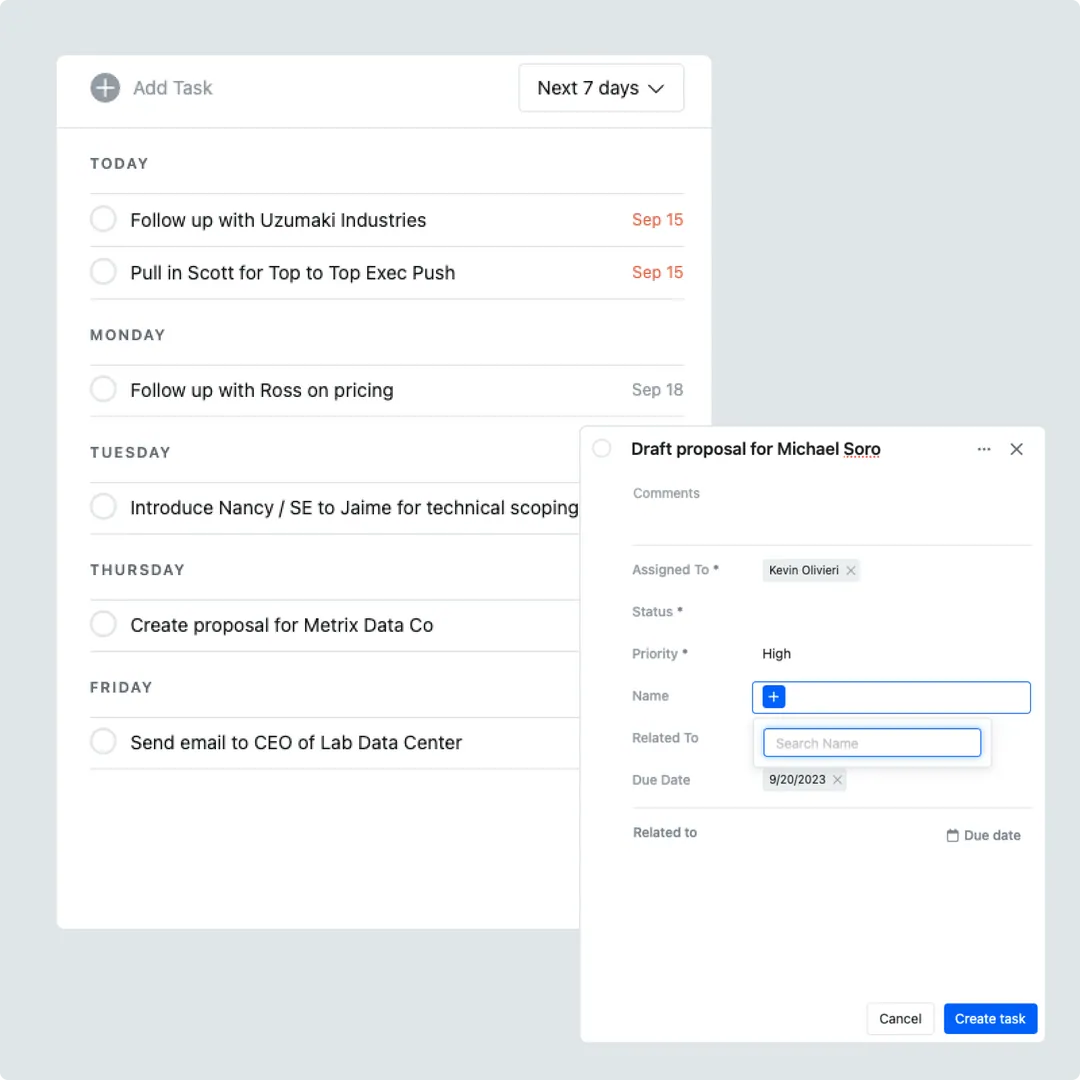The image size is (1080, 1080).
Task: Click the Due date calendar icon
Action: pos(953,835)
